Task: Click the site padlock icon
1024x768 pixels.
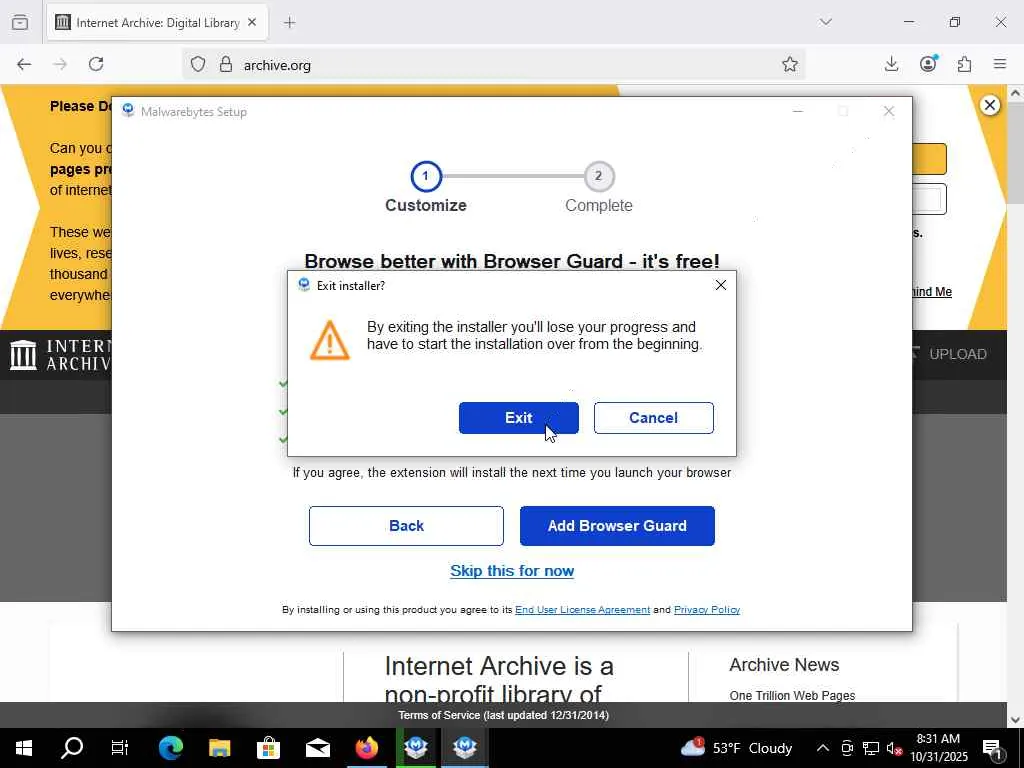Action: [x=226, y=64]
